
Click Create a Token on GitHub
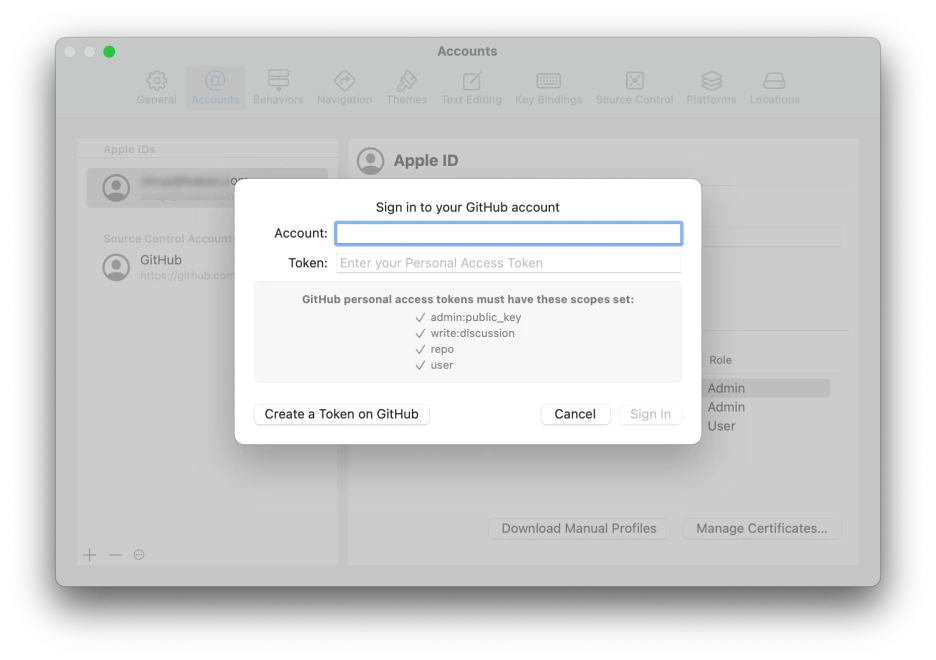[341, 414]
